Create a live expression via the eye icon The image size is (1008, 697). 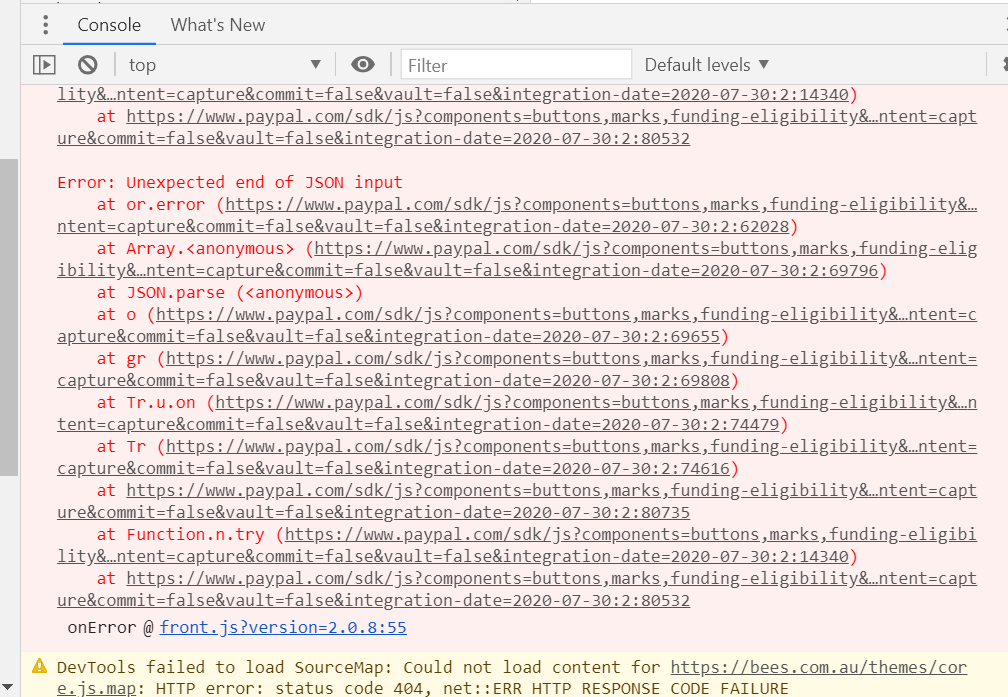point(363,64)
